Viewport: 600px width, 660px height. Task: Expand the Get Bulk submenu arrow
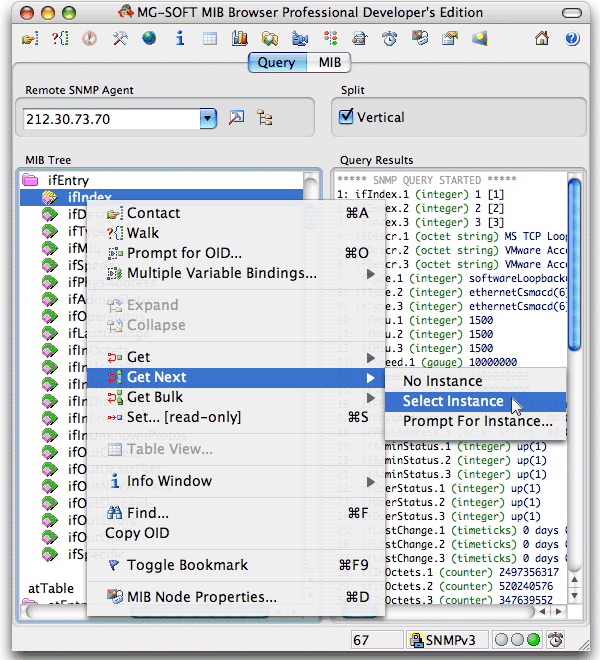click(371, 398)
